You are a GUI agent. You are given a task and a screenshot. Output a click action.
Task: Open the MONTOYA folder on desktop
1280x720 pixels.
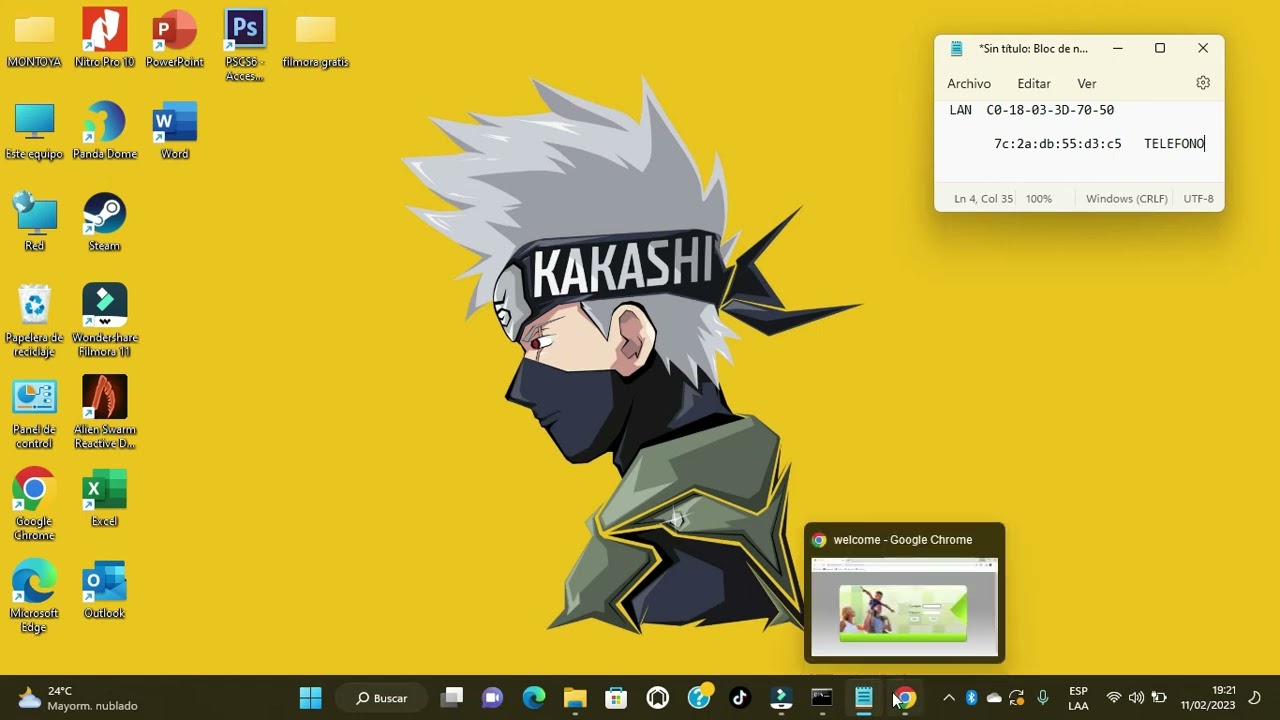[34, 40]
